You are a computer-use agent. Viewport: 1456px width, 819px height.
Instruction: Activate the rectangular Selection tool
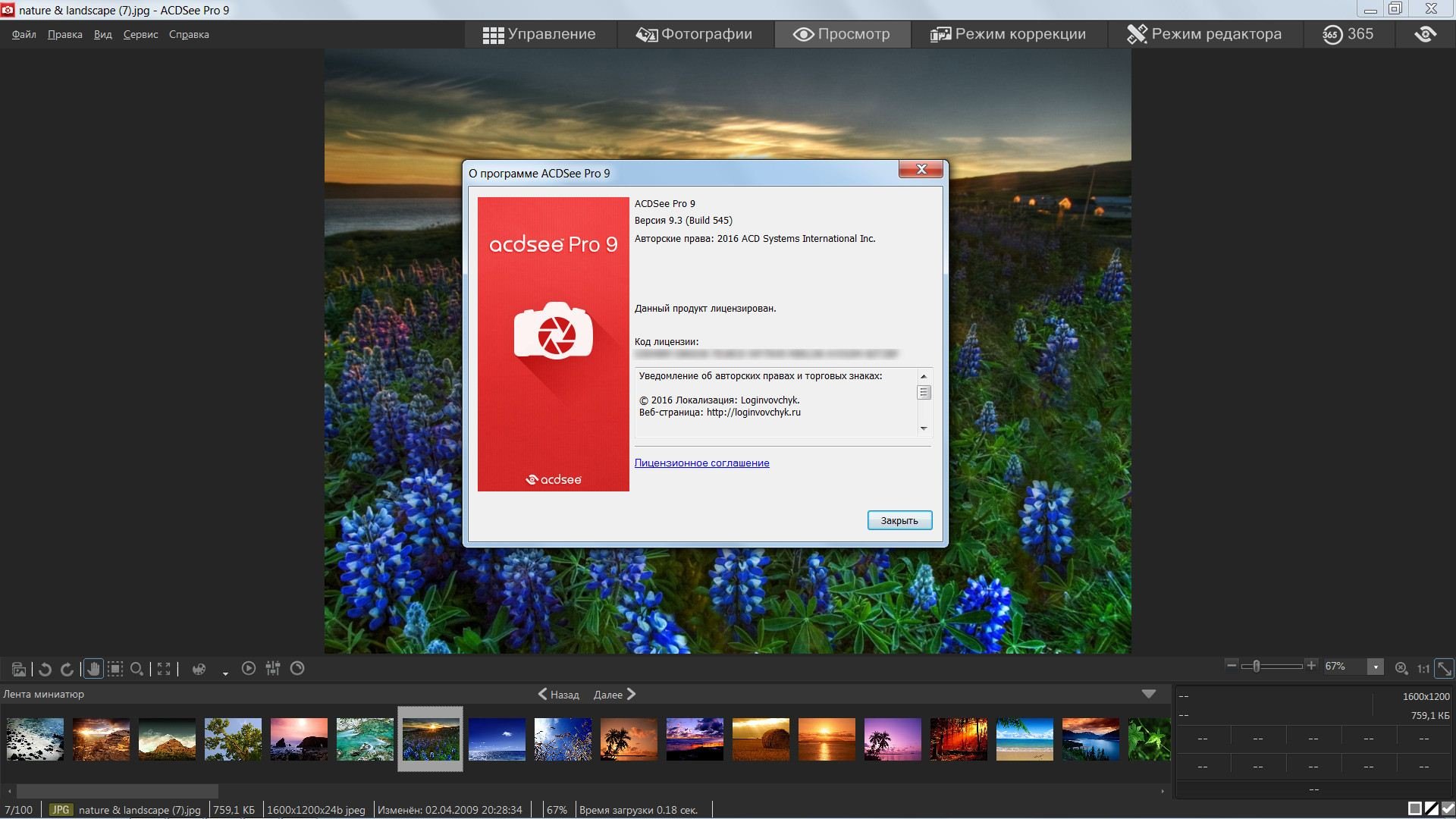coord(115,669)
